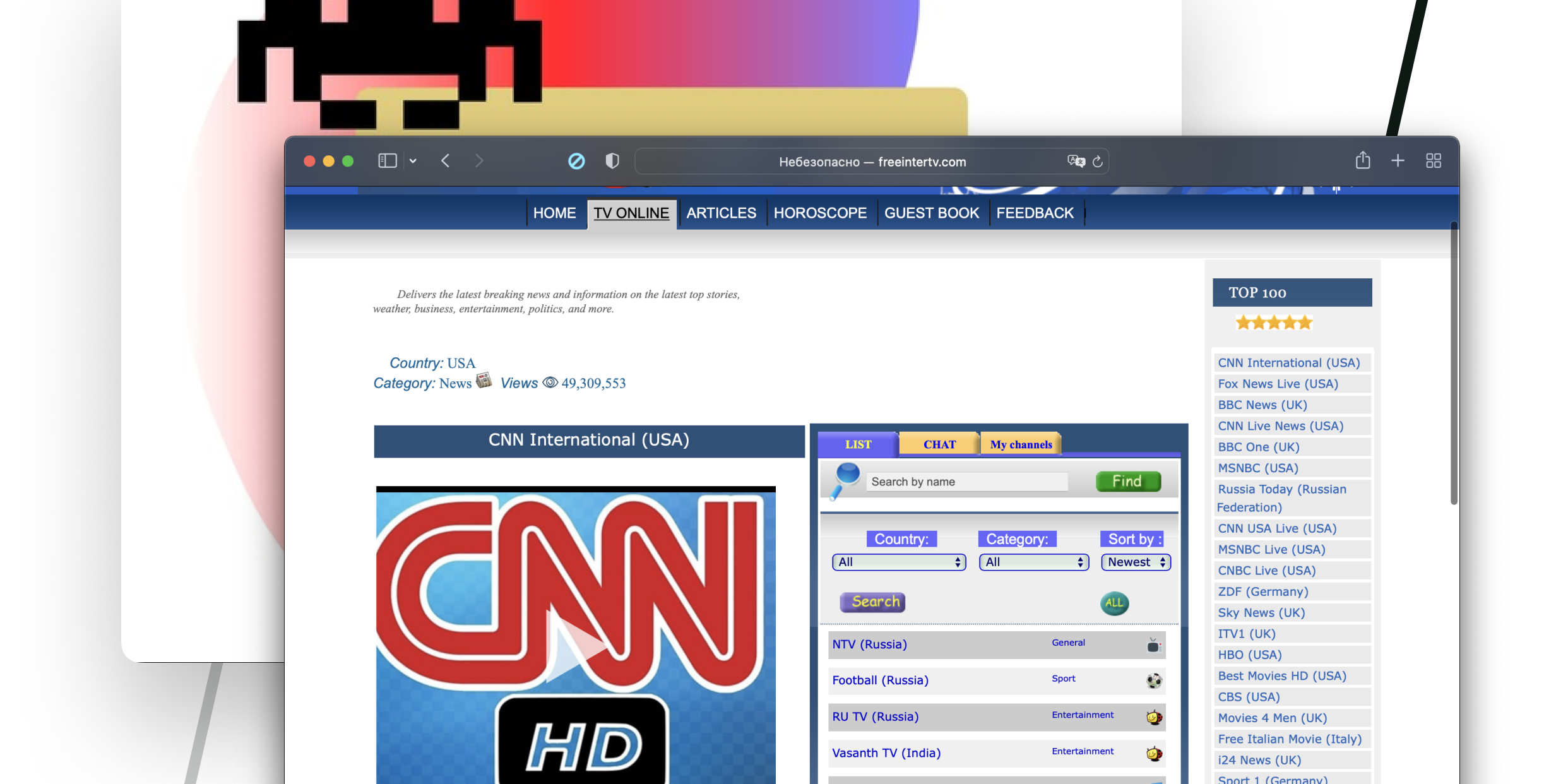The height and width of the screenshot is (784, 1568).
Task: Click the Safari sidebar toggle icon
Action: pos(387,161)
